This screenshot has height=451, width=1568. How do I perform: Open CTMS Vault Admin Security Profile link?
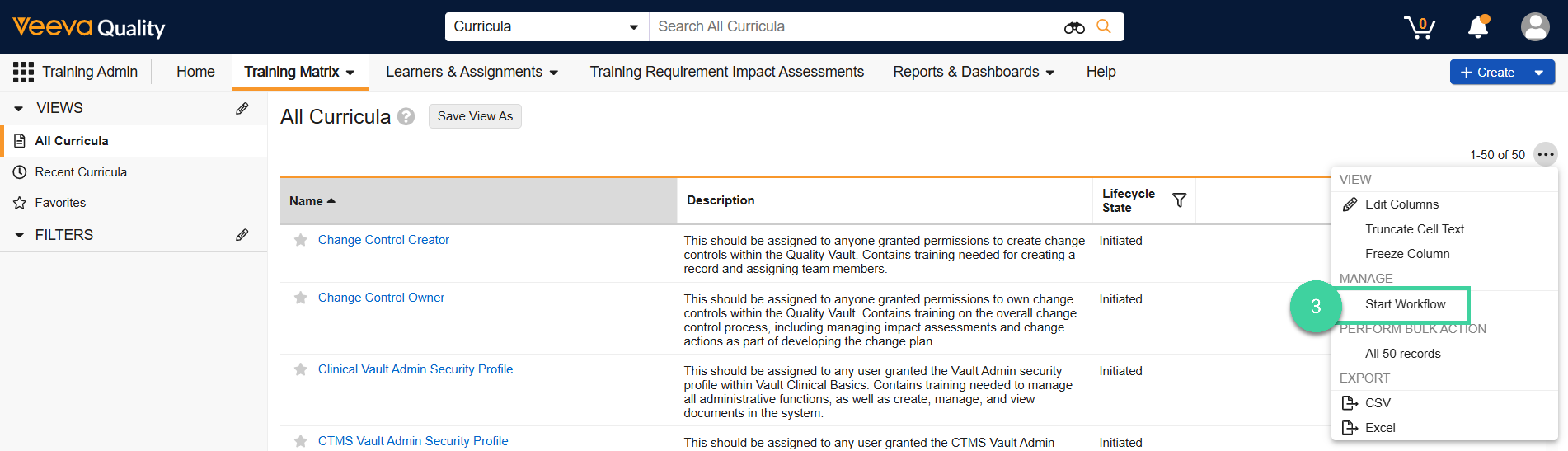pyautogui.click(x=413, y=441)
